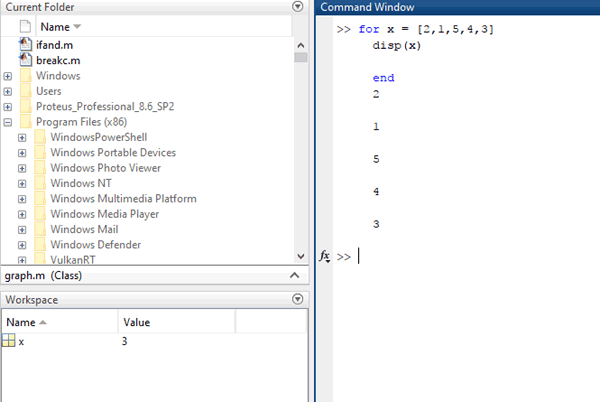Open the breakc.m file
This screenshot has height=402, width=600.
tap(58, 60)
